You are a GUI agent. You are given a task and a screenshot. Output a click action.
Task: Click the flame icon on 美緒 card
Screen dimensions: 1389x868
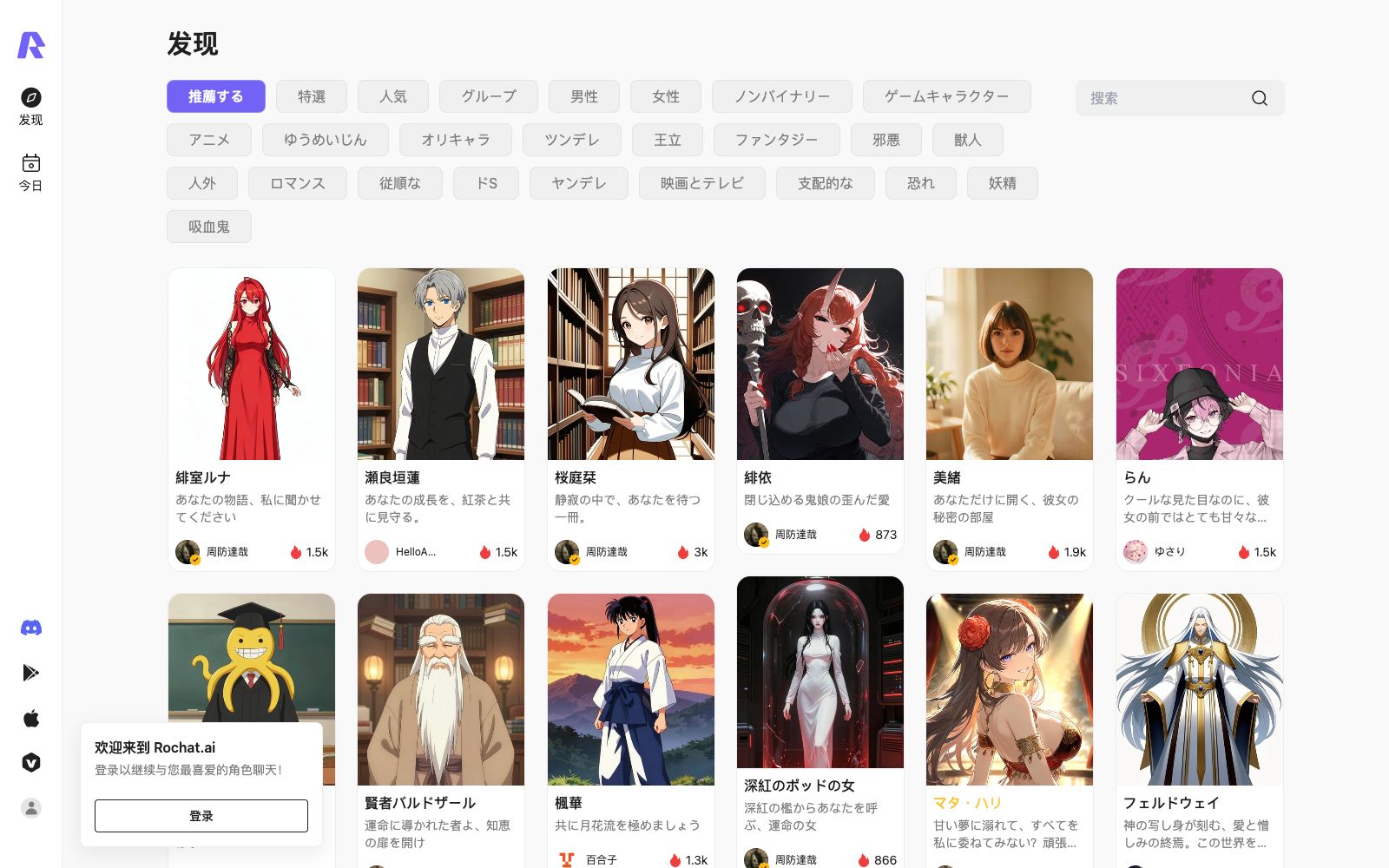click(1054, 552)
